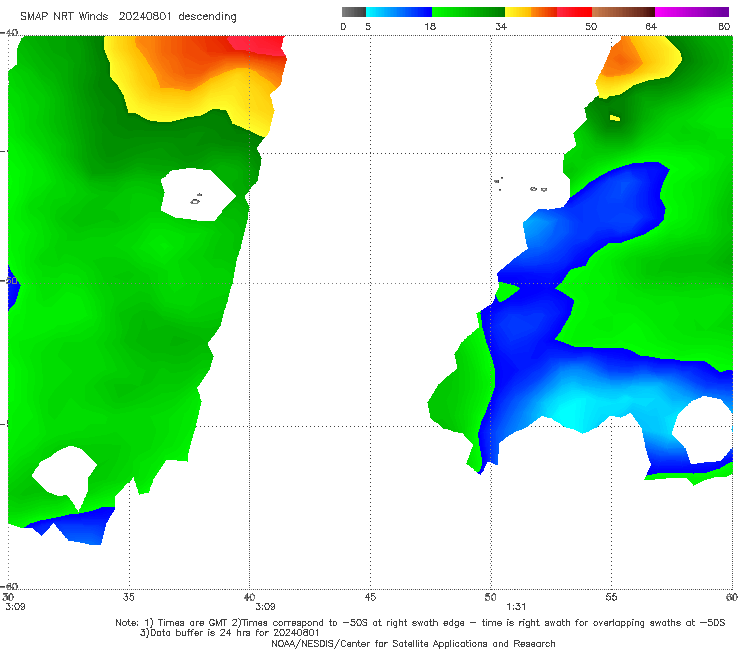Click the note line 'Data buffer is 24 hrs'
The image size is (740, 650).
229,633
